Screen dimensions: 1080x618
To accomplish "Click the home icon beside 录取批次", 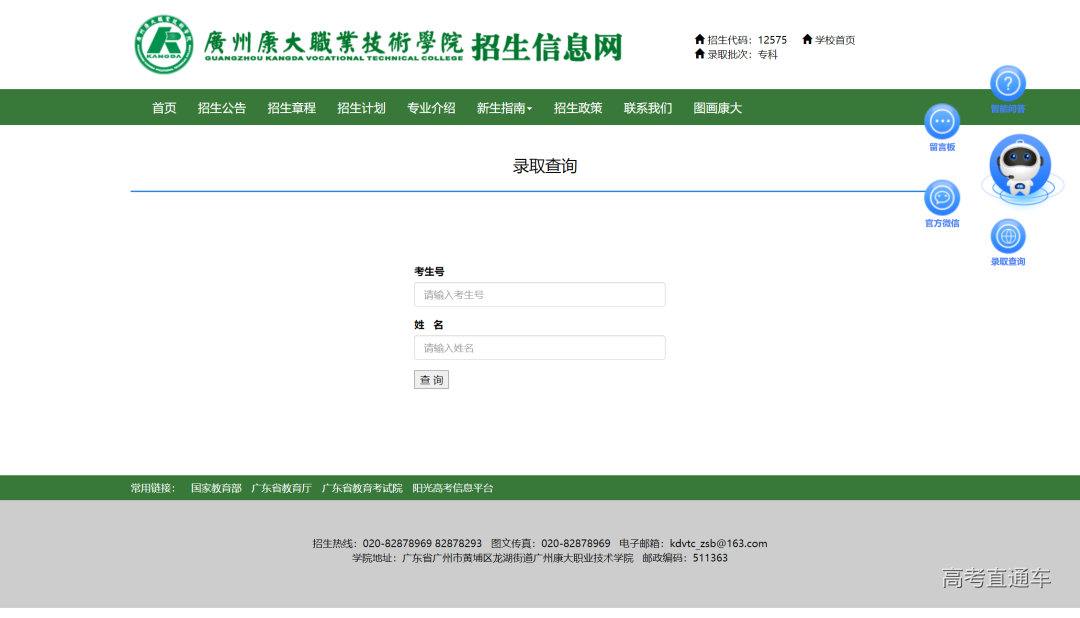I will [699, 54].
